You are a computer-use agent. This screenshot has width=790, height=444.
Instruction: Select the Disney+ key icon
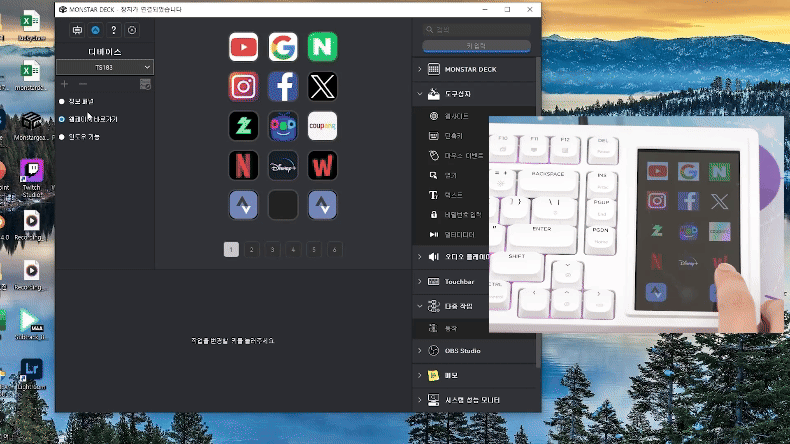(283, 165)
